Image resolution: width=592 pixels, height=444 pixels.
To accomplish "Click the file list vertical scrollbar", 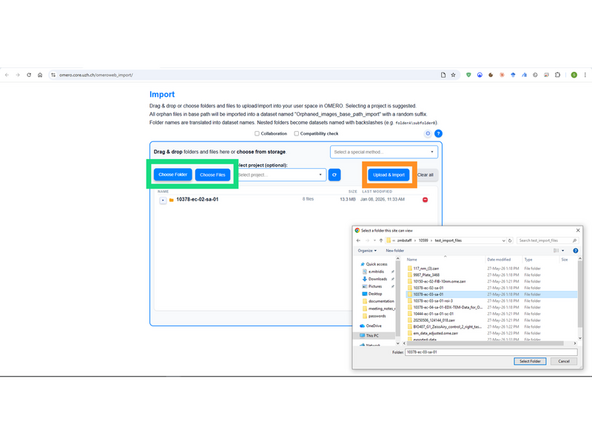I will [x=580, y=293].
